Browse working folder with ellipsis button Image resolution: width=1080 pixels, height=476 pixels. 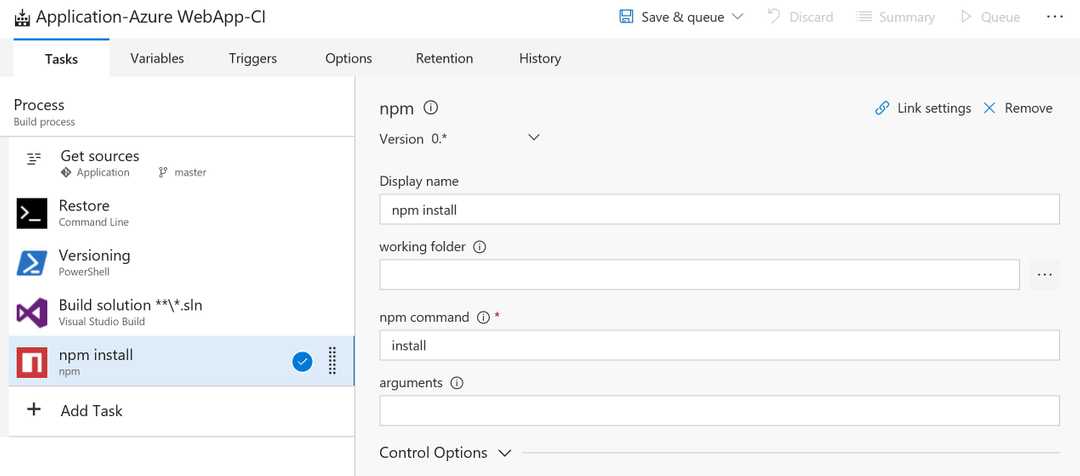(x=1044, y=274)
